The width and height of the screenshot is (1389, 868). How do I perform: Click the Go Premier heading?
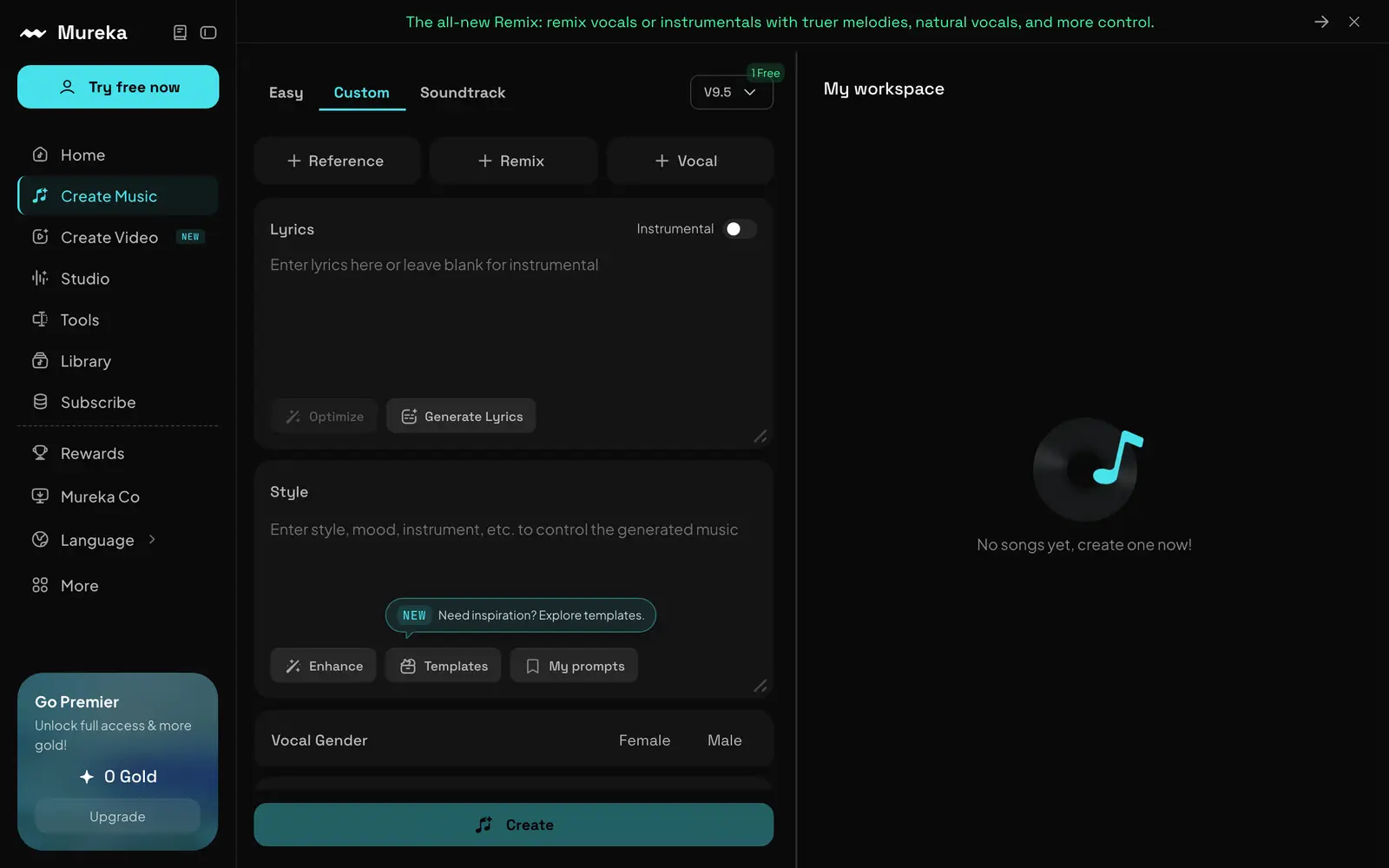pyautogui.click(x=76, y=702)
